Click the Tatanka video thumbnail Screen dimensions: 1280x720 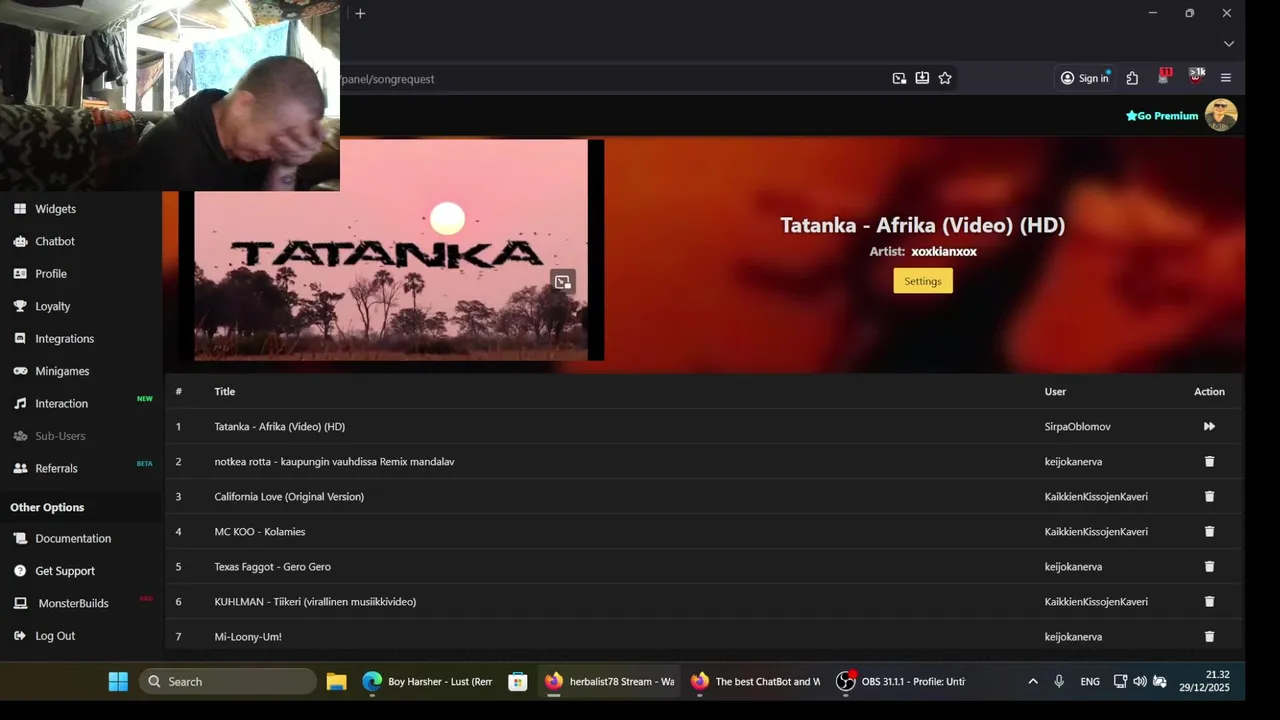[x=391, y=250]
